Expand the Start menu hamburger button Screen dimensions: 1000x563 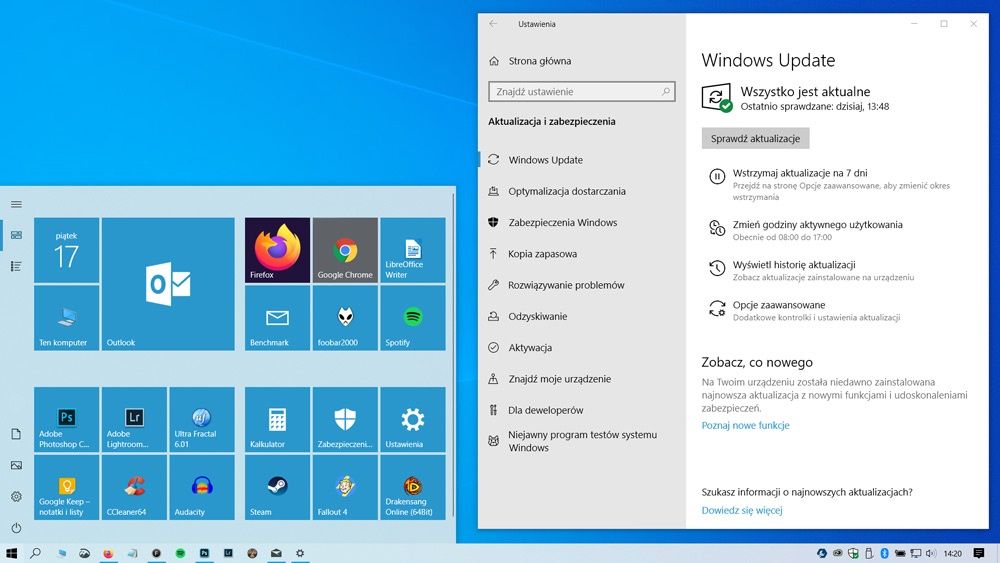click(17, 204)
